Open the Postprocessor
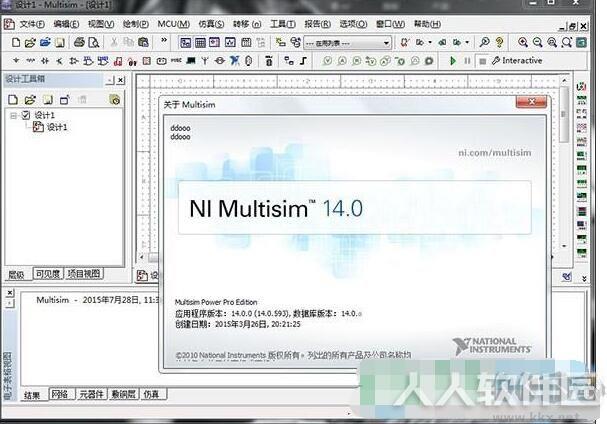Image resolution: width=607 pixels, height=424 pixels. pyautogui.click(x=246, y=42)
